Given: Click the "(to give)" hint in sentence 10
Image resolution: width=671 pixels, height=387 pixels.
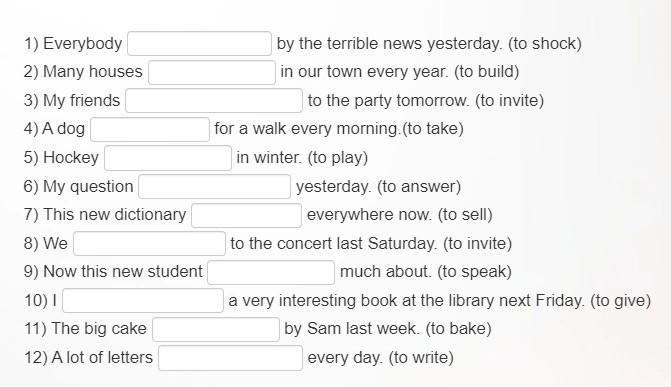Looking at the screenshot, I should [621, 301].
